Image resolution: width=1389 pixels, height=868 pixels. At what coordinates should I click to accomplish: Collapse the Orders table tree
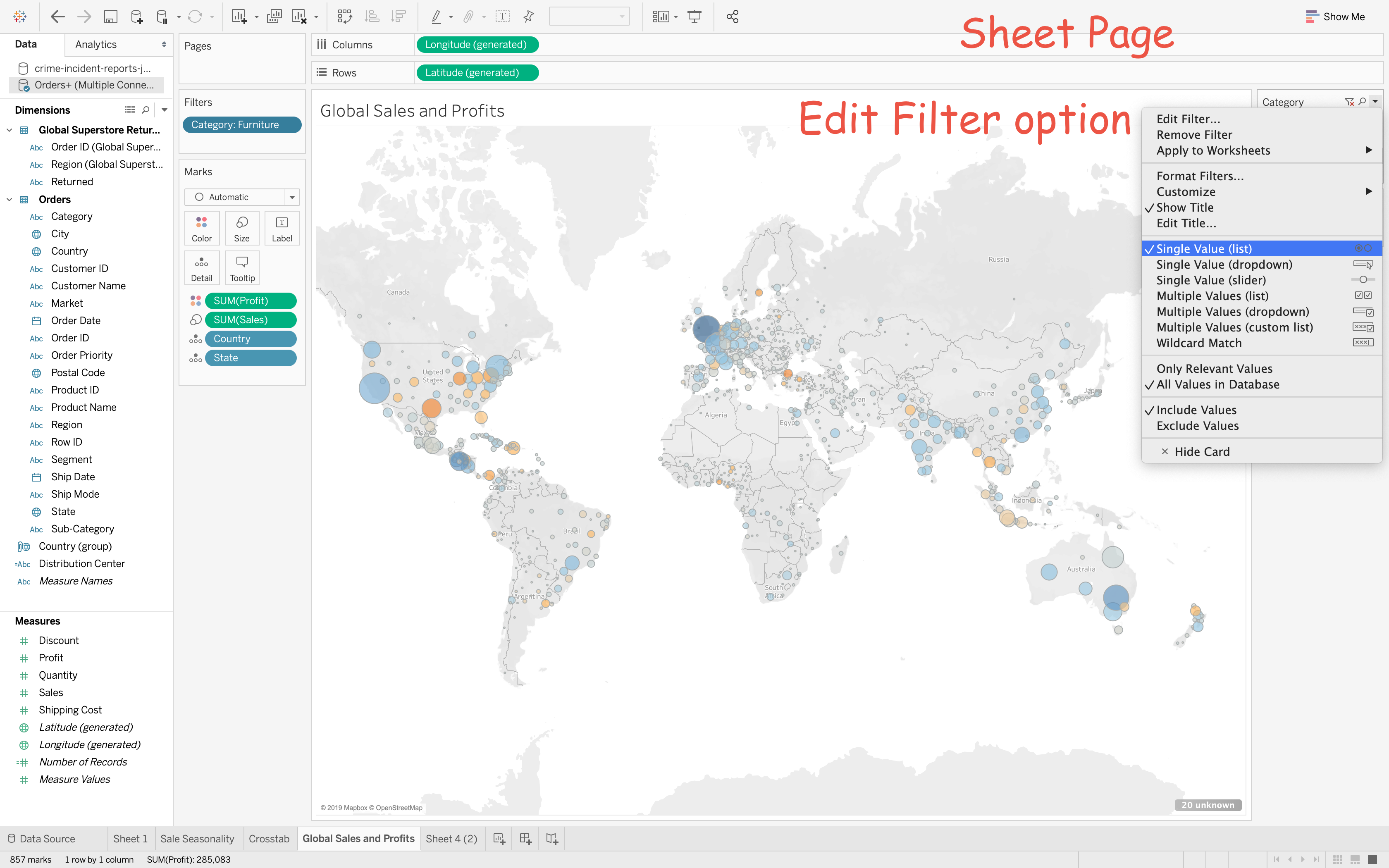[x=9, y=199]
